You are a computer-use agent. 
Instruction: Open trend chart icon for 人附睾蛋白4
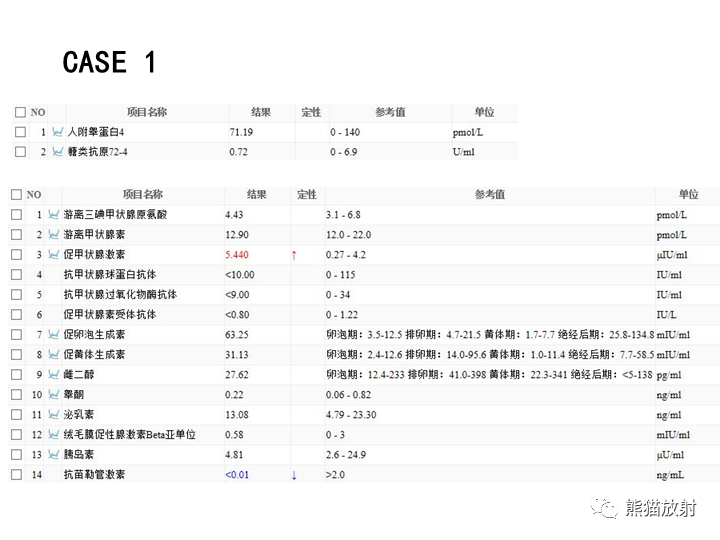(57, 132)
